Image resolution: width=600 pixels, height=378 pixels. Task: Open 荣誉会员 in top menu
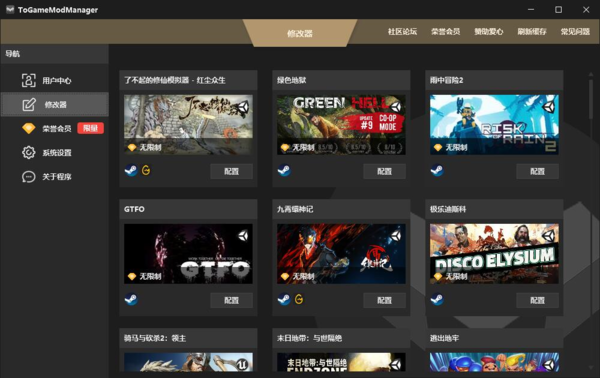click(x=445, y=32)
